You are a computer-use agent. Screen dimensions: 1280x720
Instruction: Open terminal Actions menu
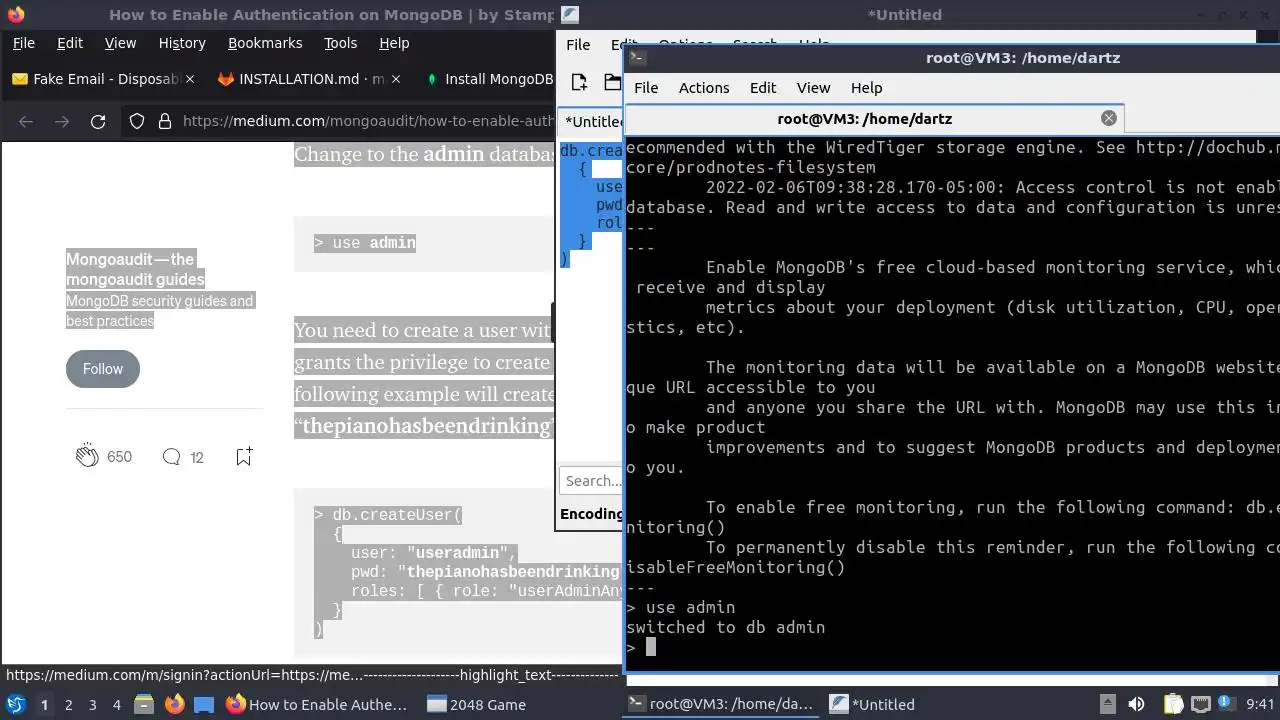[x=704, y=87]
